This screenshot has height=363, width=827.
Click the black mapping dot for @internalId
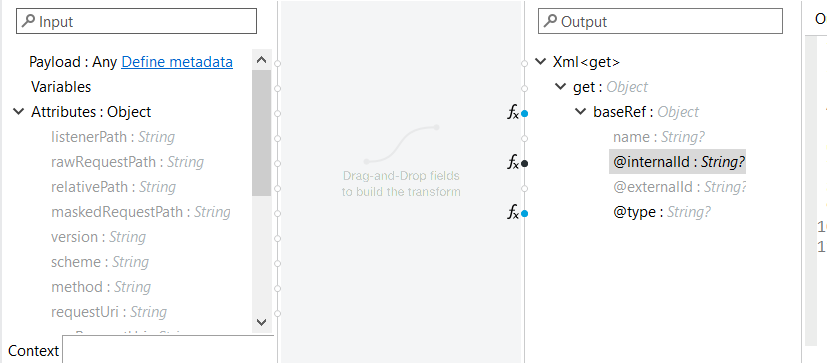524,164
